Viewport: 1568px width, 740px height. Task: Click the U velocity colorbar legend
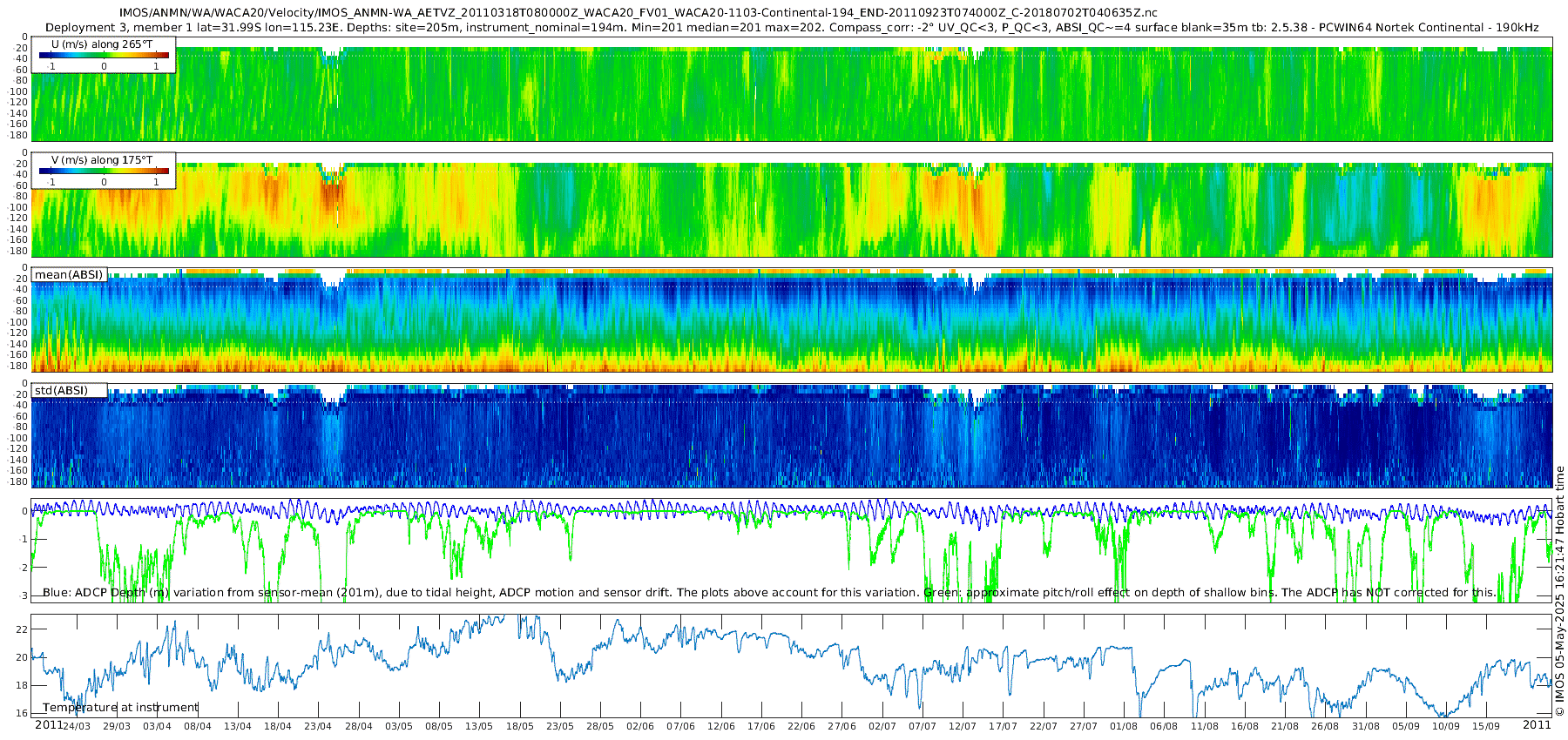104,55
